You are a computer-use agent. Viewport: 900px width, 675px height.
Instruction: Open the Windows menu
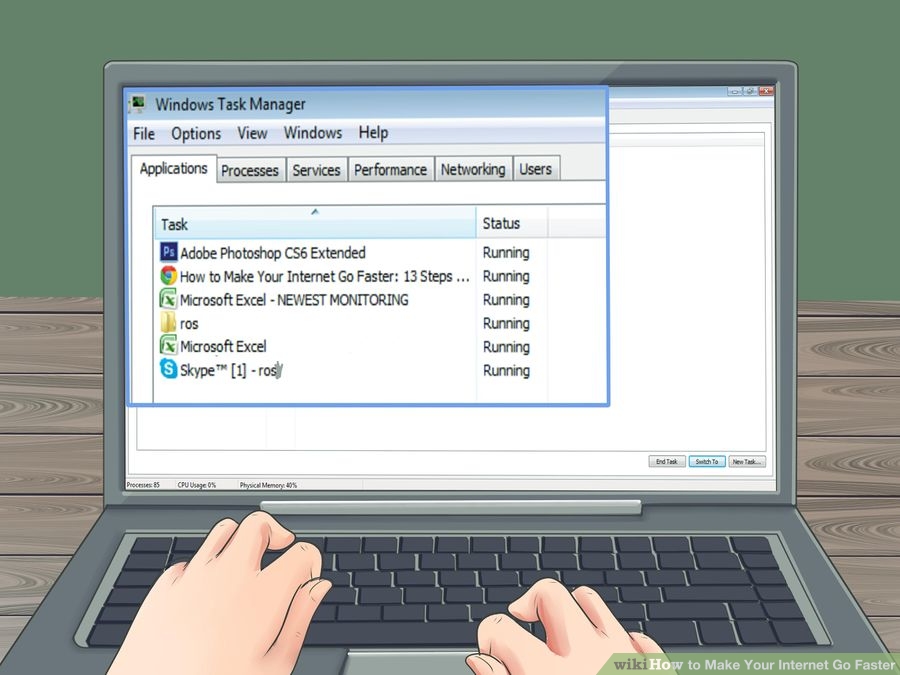[x=312, y=133]
